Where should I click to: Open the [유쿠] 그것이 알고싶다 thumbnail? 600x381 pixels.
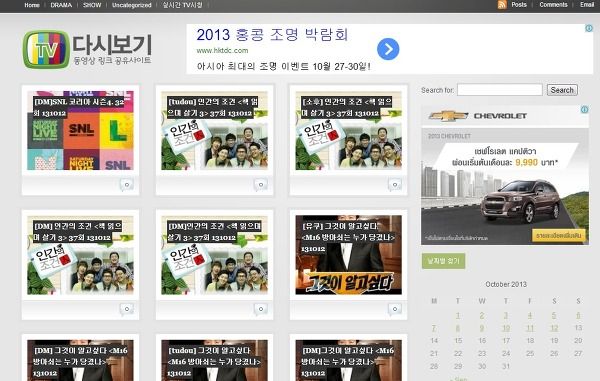[349, 255]
